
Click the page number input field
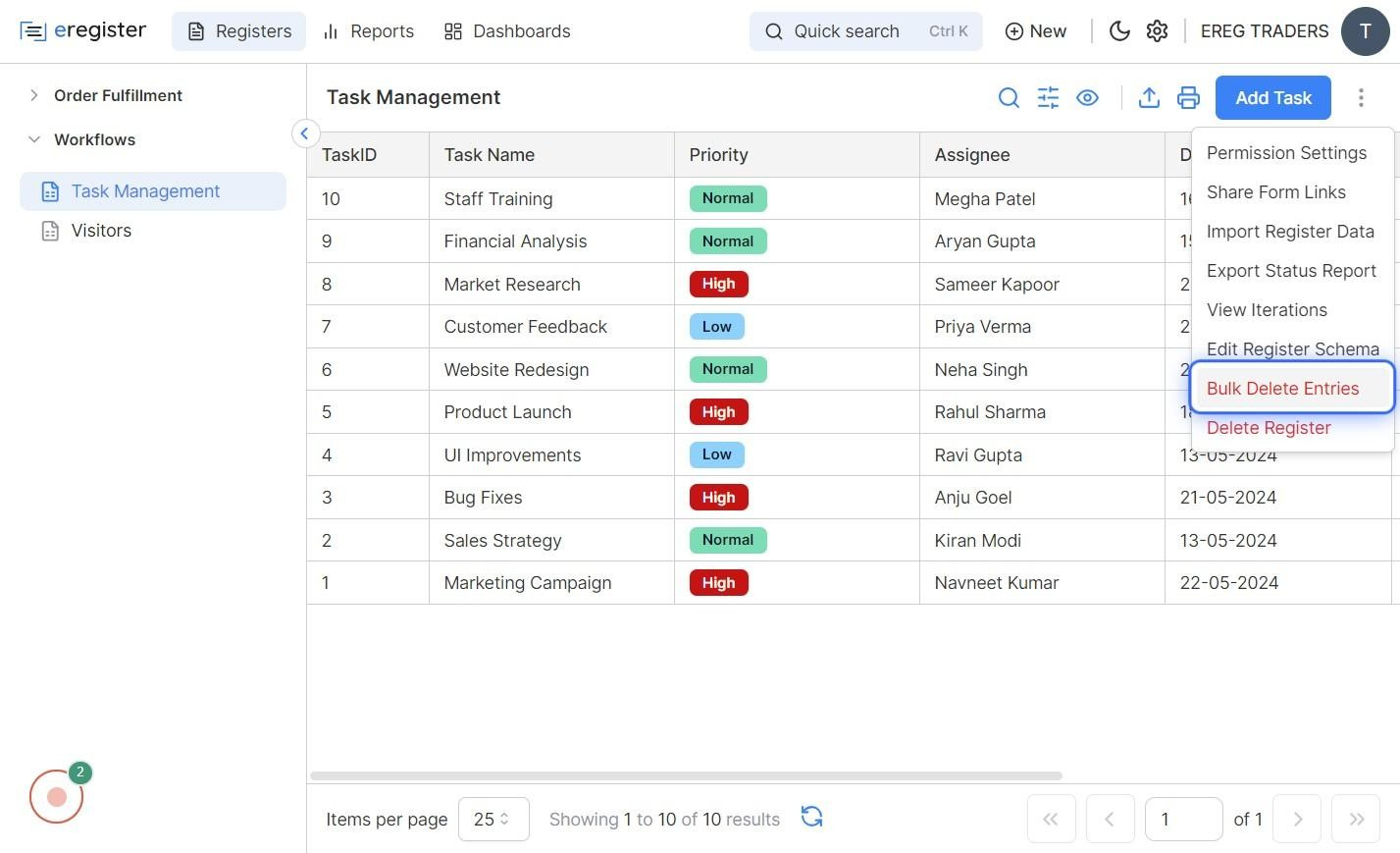tap(1183, 819)
